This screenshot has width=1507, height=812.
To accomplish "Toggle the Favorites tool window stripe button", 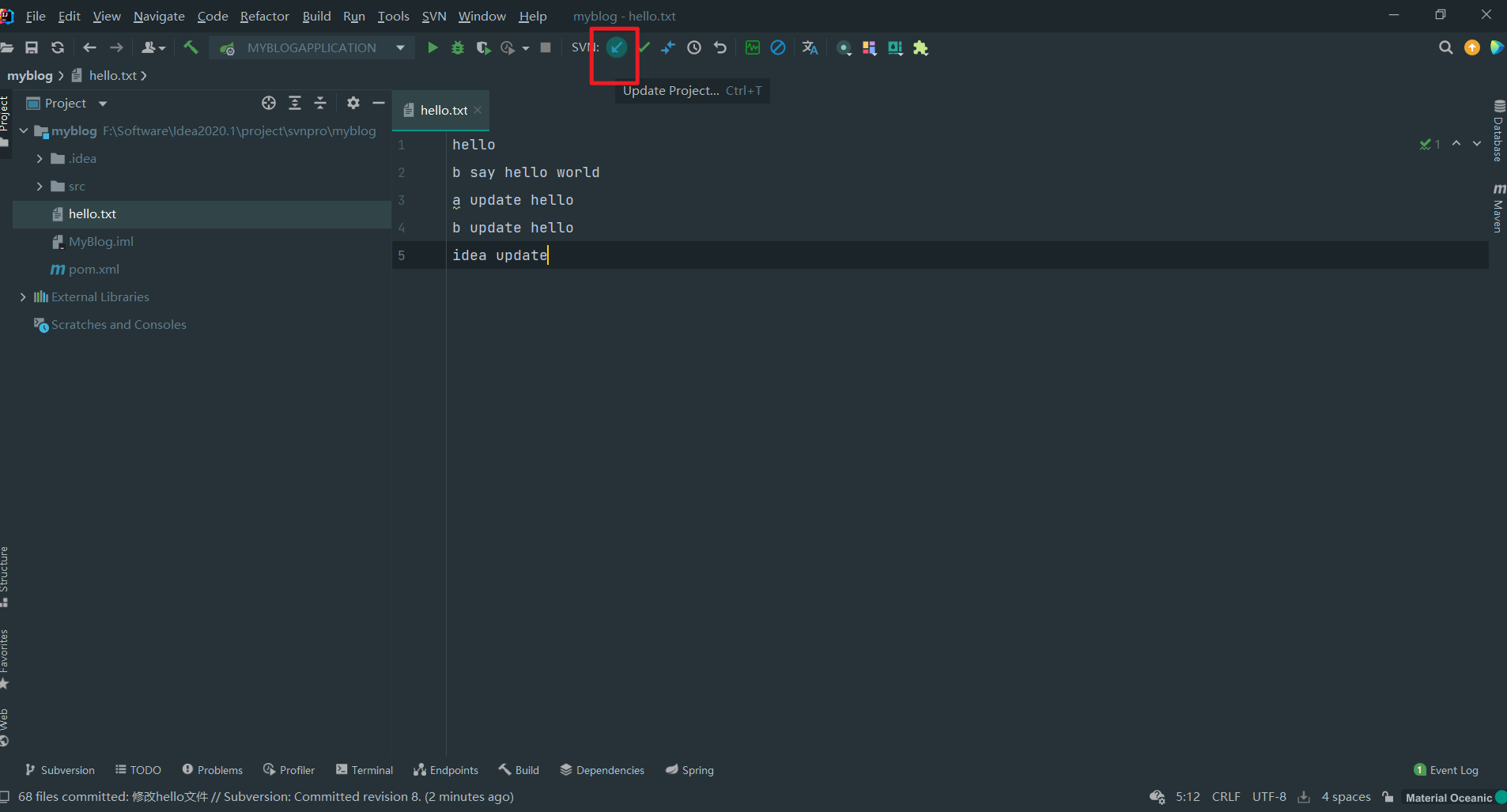I will click(x=5, y=659).
